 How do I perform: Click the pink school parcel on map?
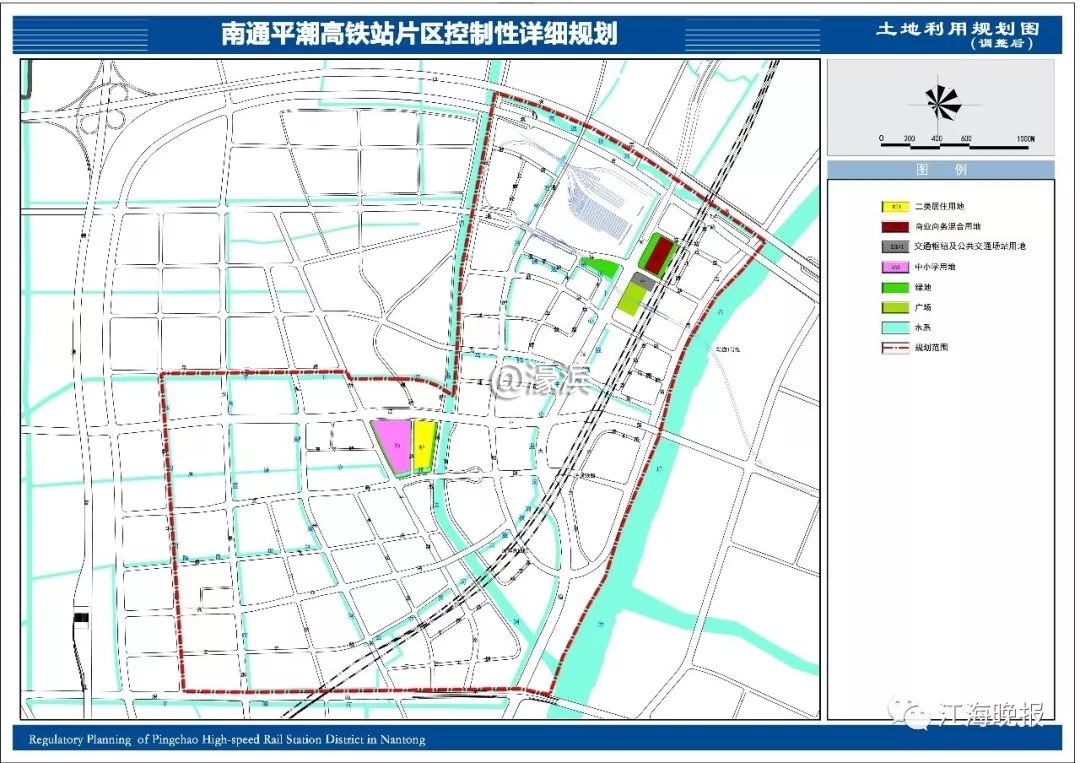click(393, 445)
